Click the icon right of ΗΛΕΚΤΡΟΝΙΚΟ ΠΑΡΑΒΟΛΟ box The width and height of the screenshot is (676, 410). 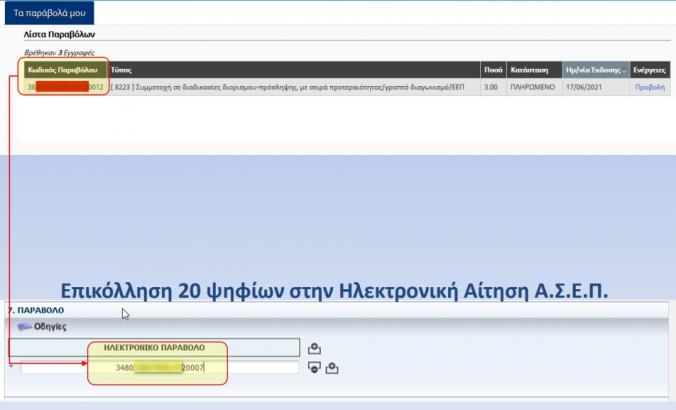pyautogui.click(x=314, y=348)
